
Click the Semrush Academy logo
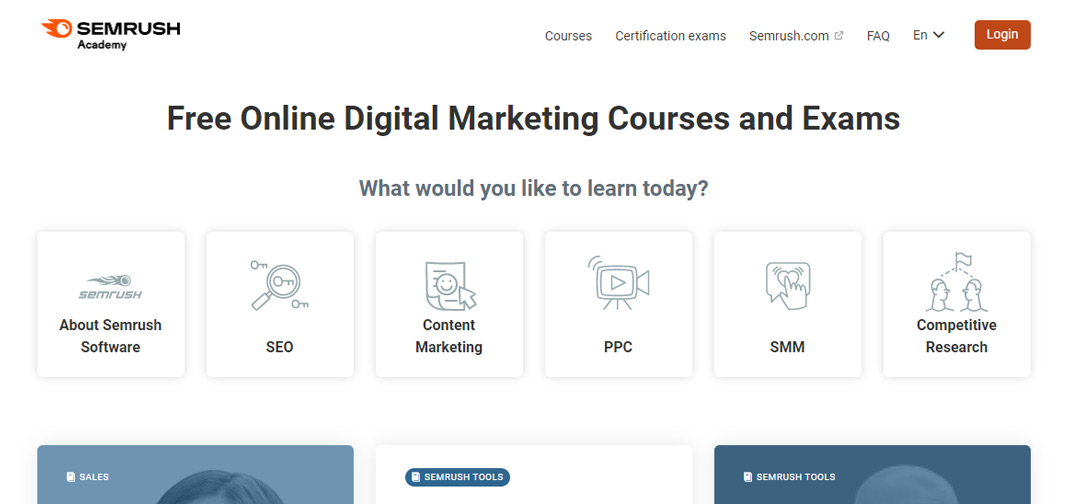(x=111, y=34)
